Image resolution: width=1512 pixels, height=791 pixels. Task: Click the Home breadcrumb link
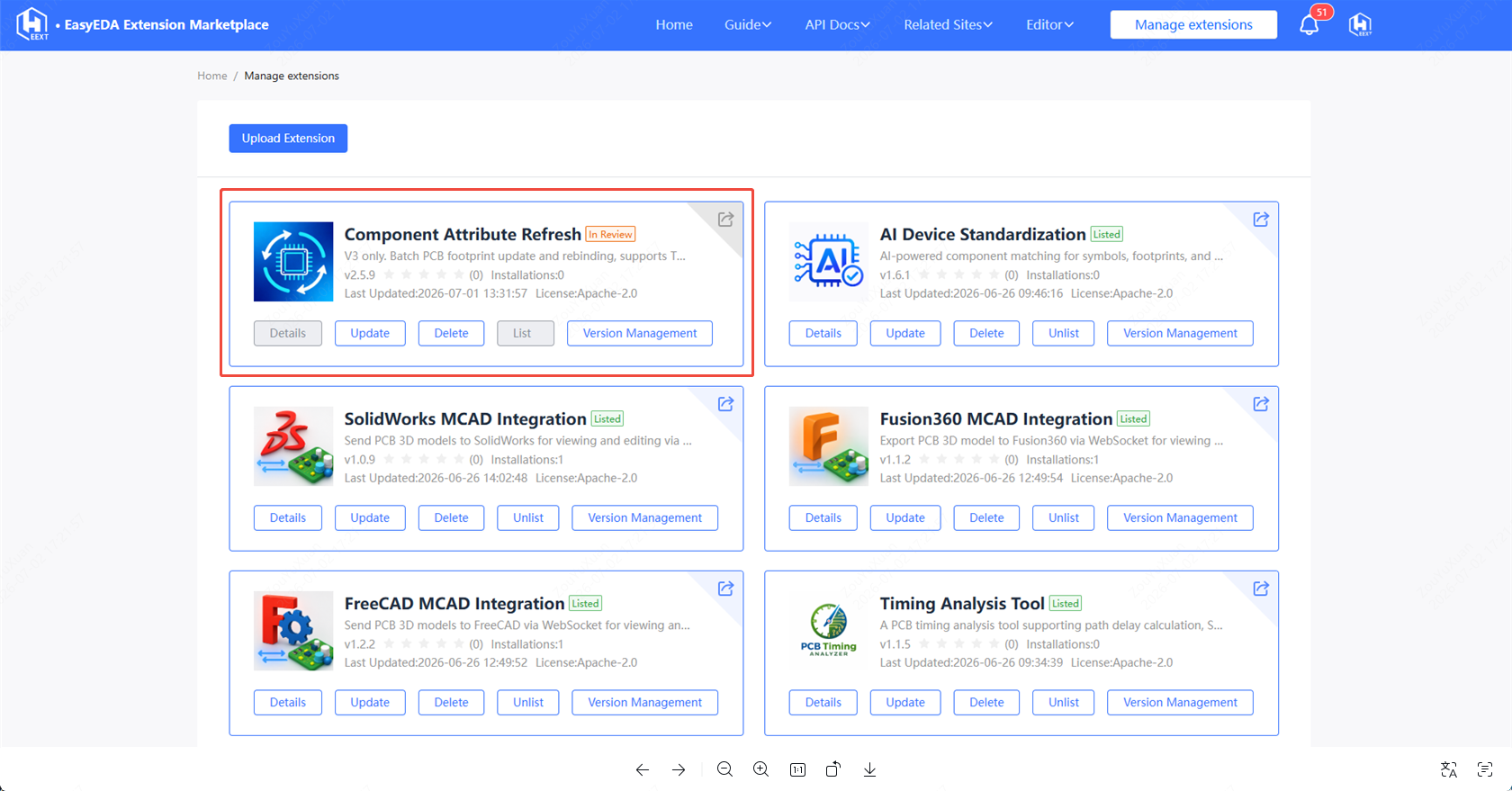(x=212, y=76)
